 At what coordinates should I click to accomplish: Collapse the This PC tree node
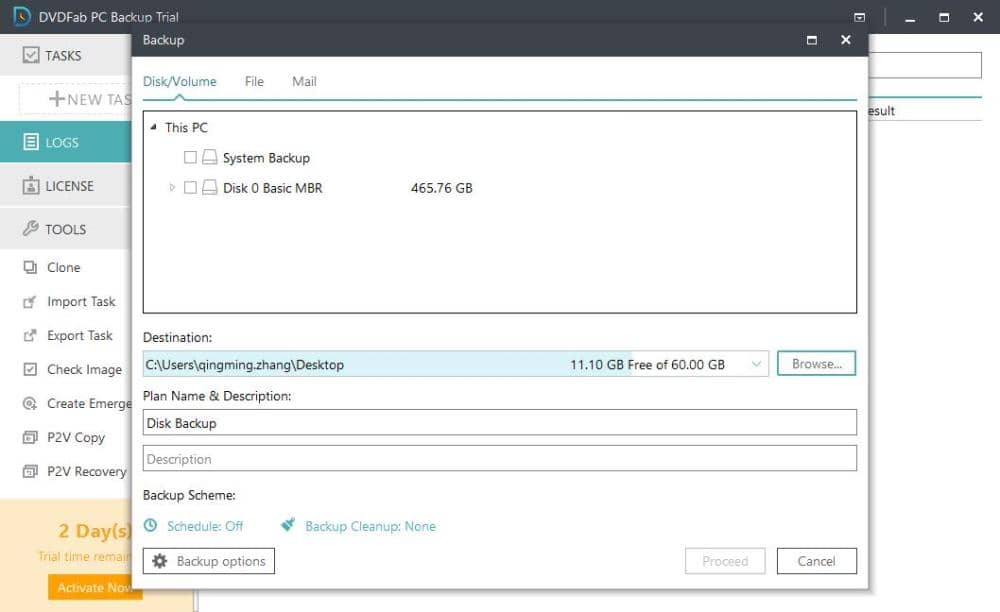pyautogui.click(x=153, y=128)
